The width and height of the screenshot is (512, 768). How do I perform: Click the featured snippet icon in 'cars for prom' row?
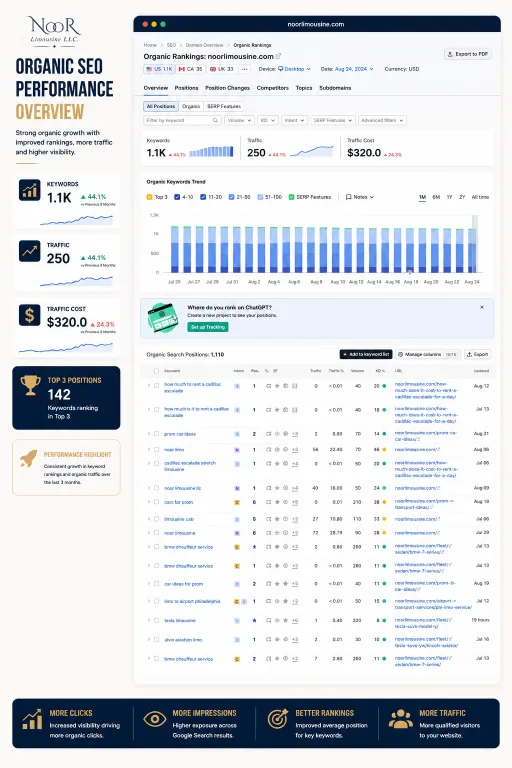[x=268, y=503]
